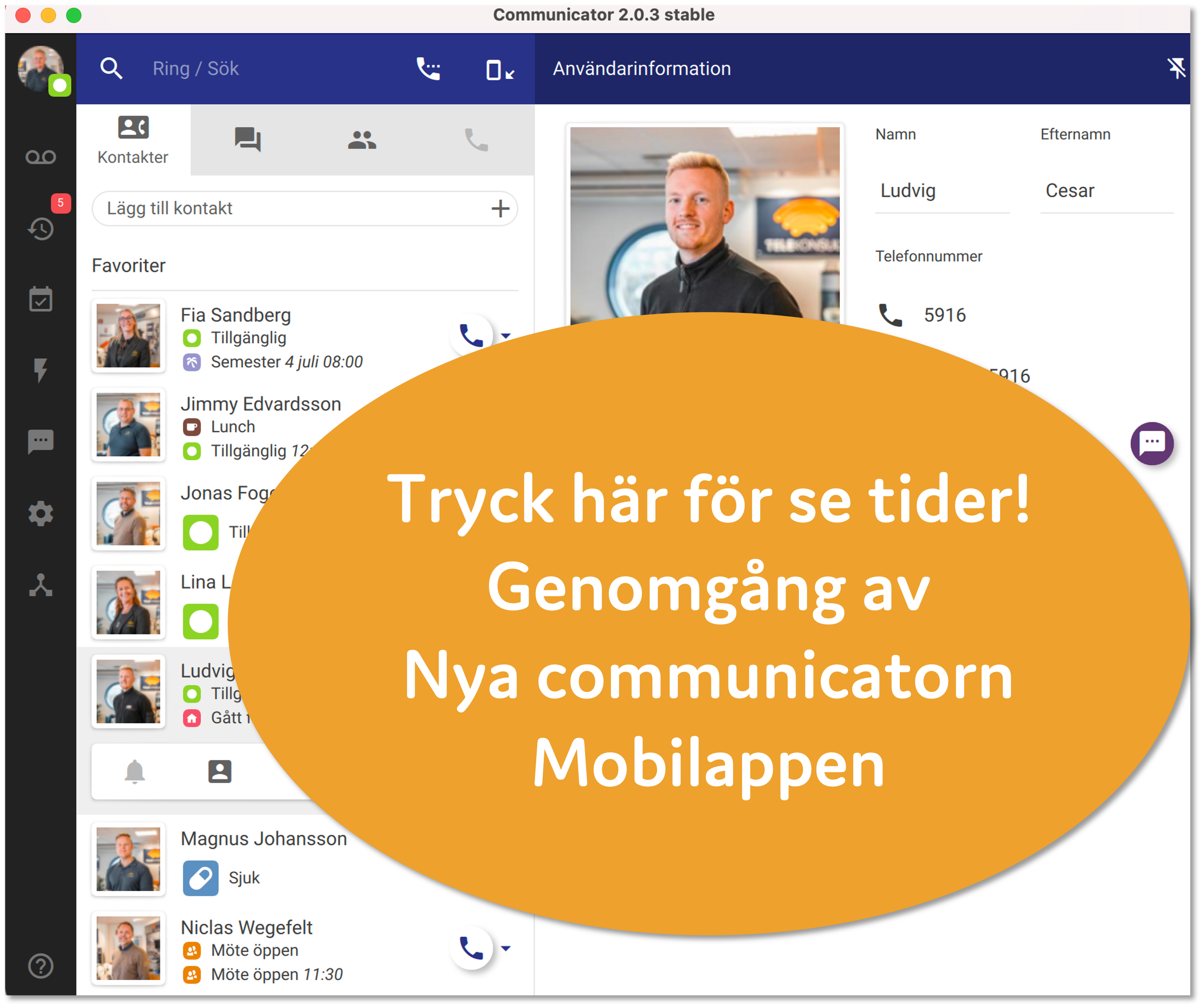Switch to the chat conversations tab

248,139
